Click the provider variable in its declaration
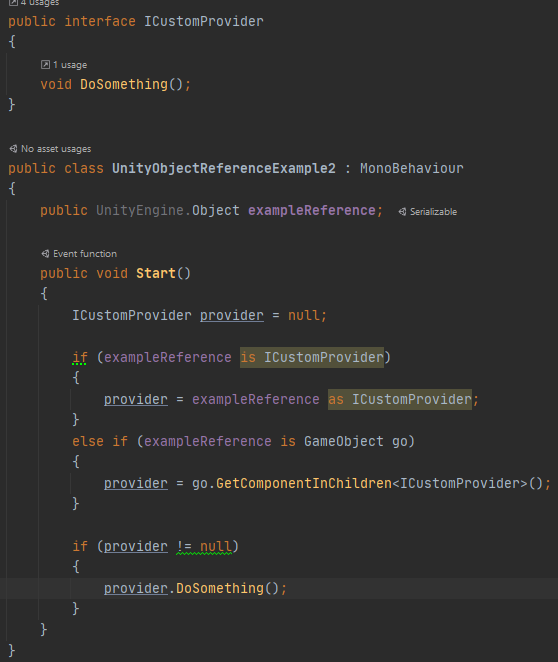Image resolution: width=558 pixels, height=662 pixels. [x=232, y=315]
